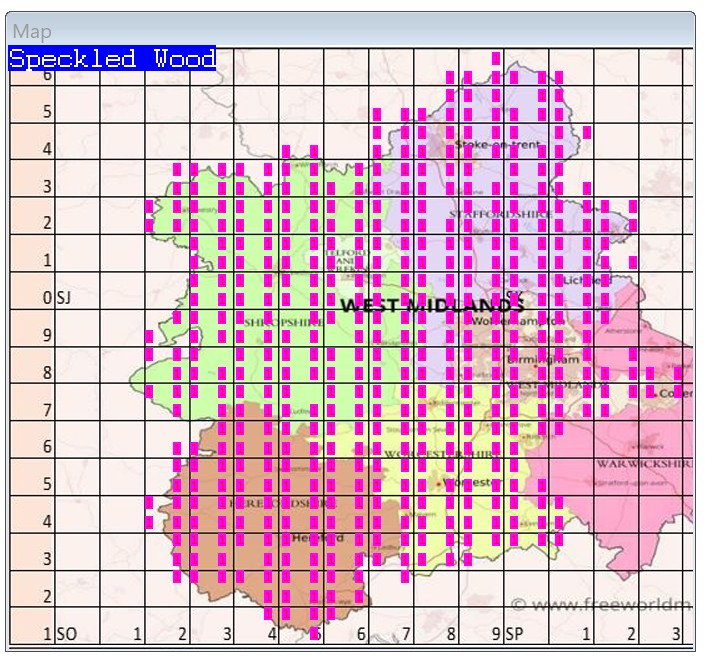Click the SHROPSHIRE county label
The width and height of the screenshot is (705, 657).
pos(282,322)
